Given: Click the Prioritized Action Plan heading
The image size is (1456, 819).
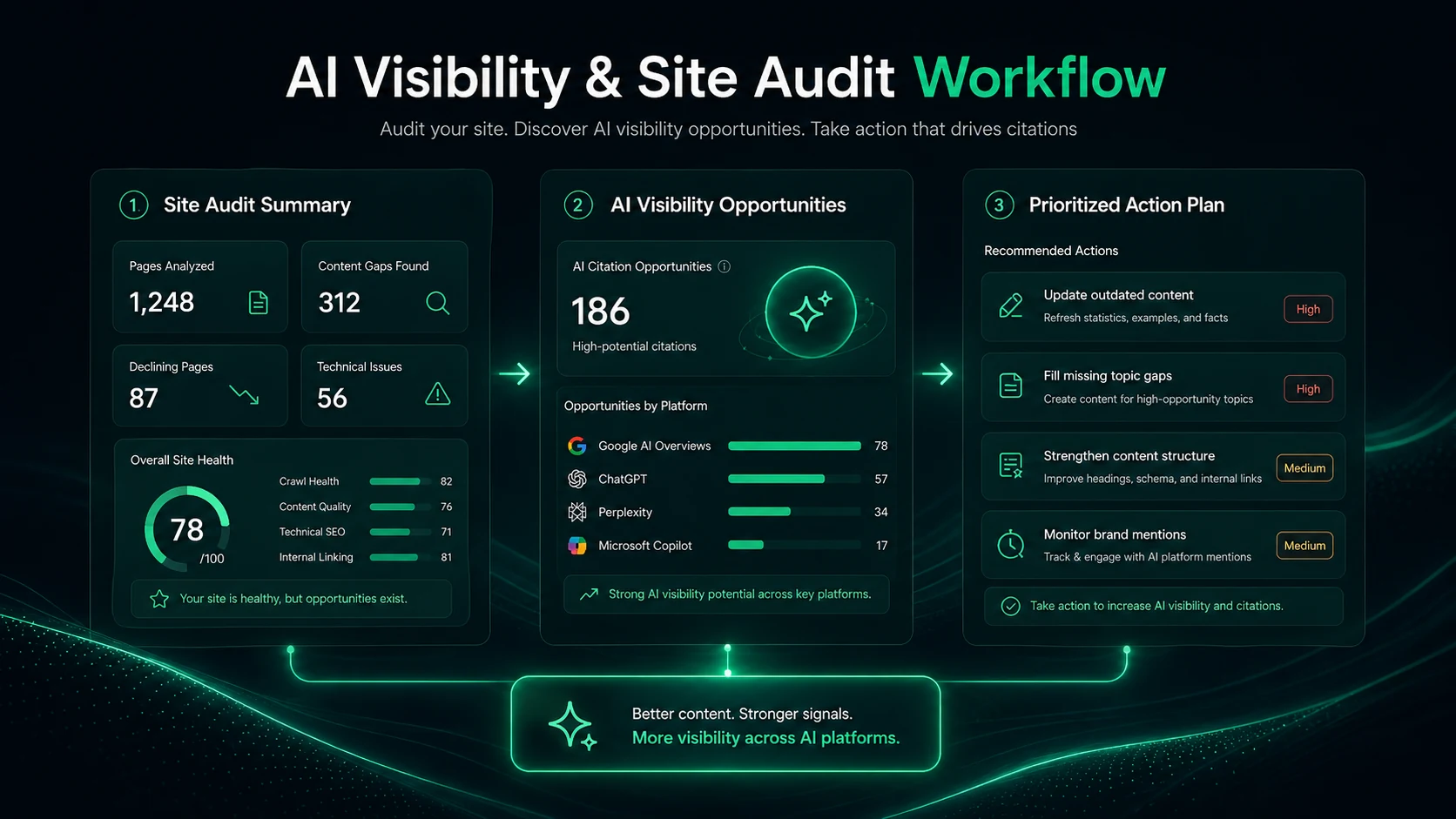Looking at the screenshot, I should point(1127,205).
